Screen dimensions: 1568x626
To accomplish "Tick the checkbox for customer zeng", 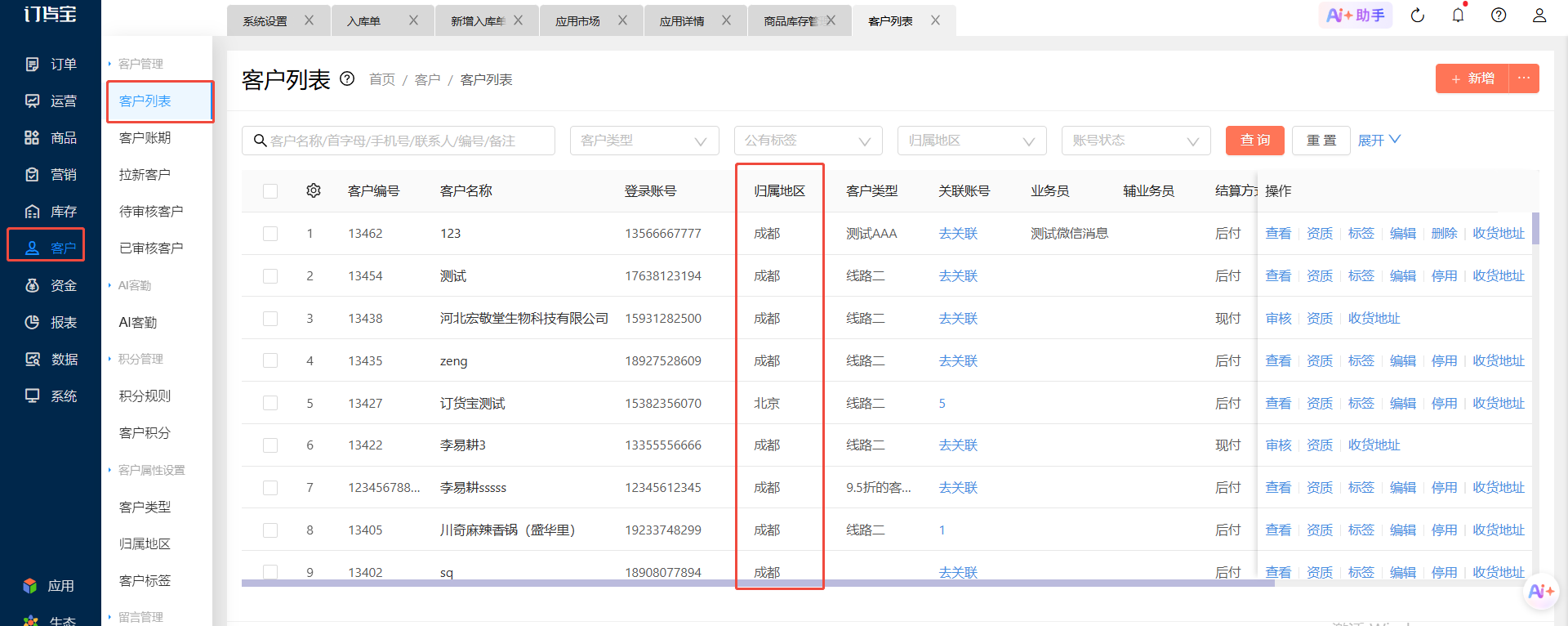I will click(x=270, y=360).
